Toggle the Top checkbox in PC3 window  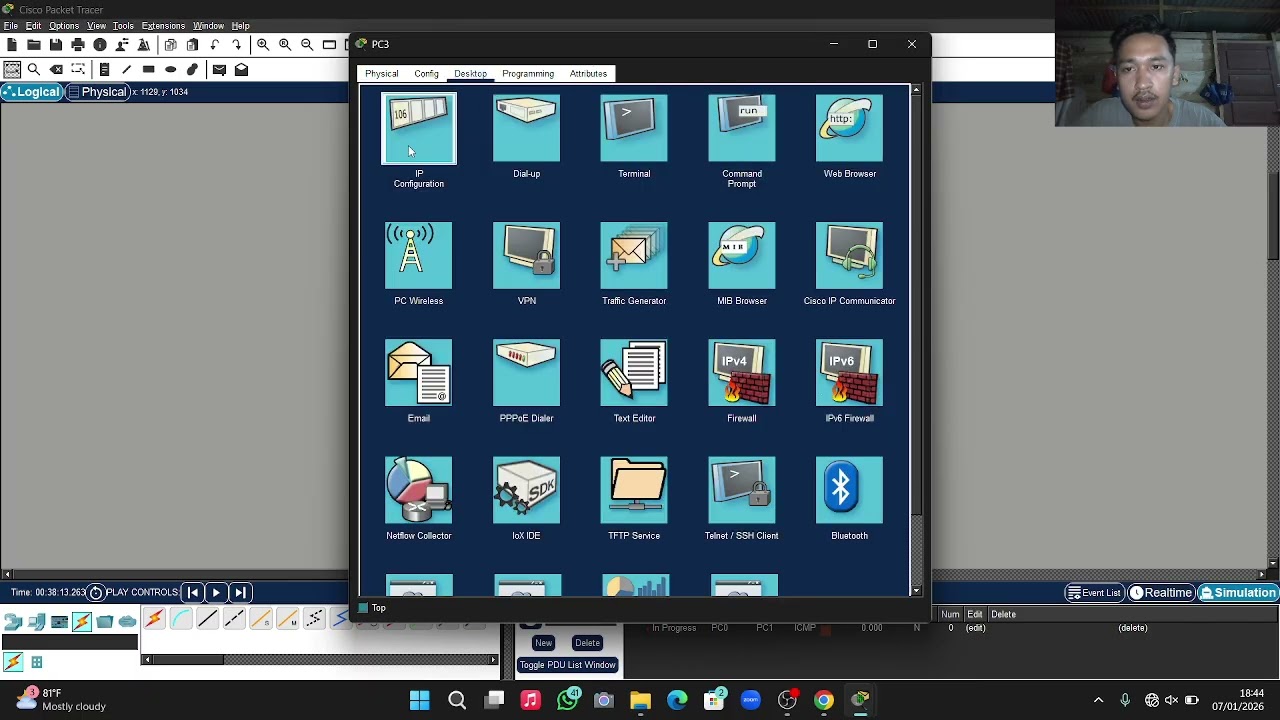pos(363,608)
